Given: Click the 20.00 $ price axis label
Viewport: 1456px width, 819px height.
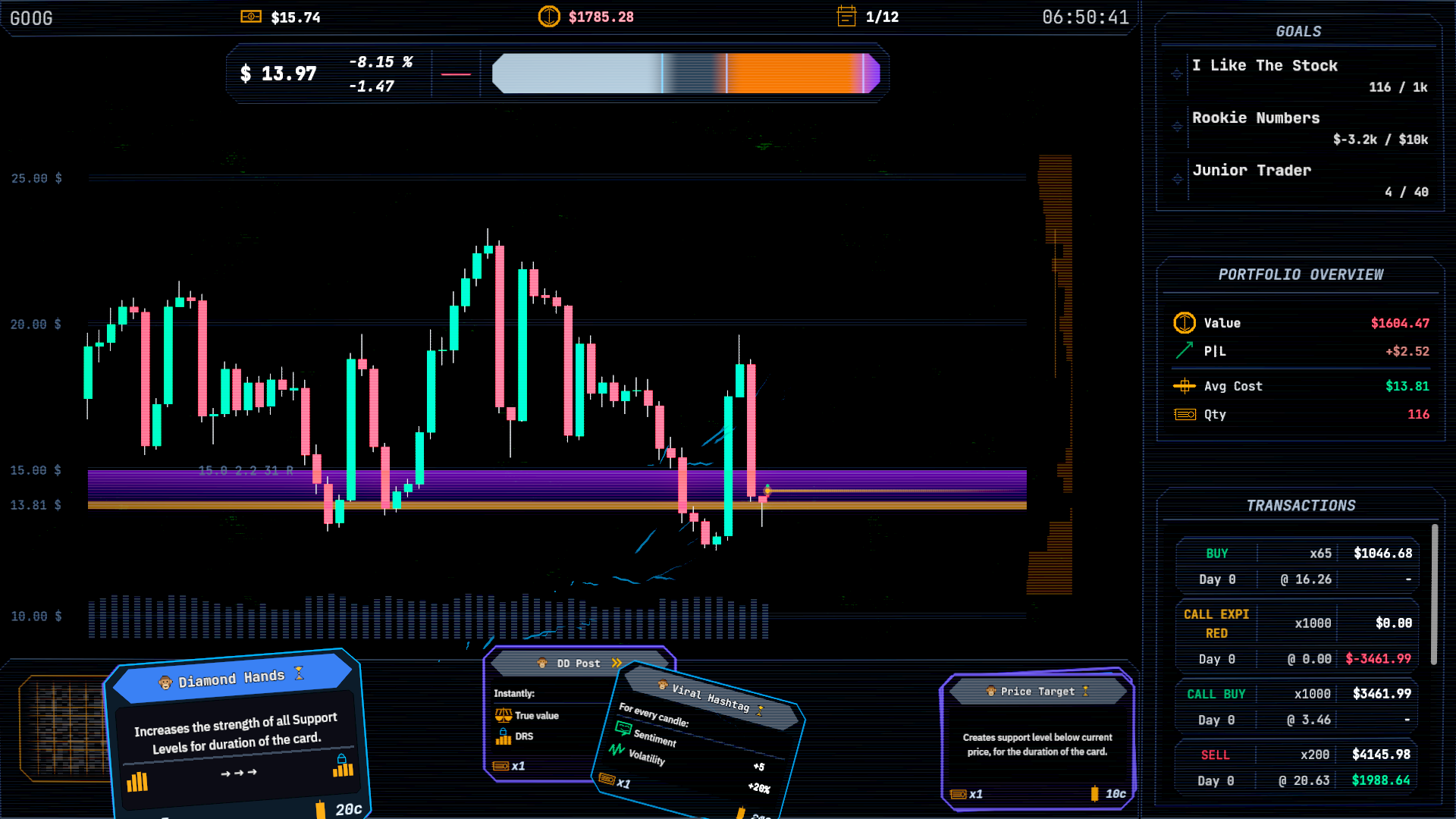Looking at the screenshot, I should point(36,325).
